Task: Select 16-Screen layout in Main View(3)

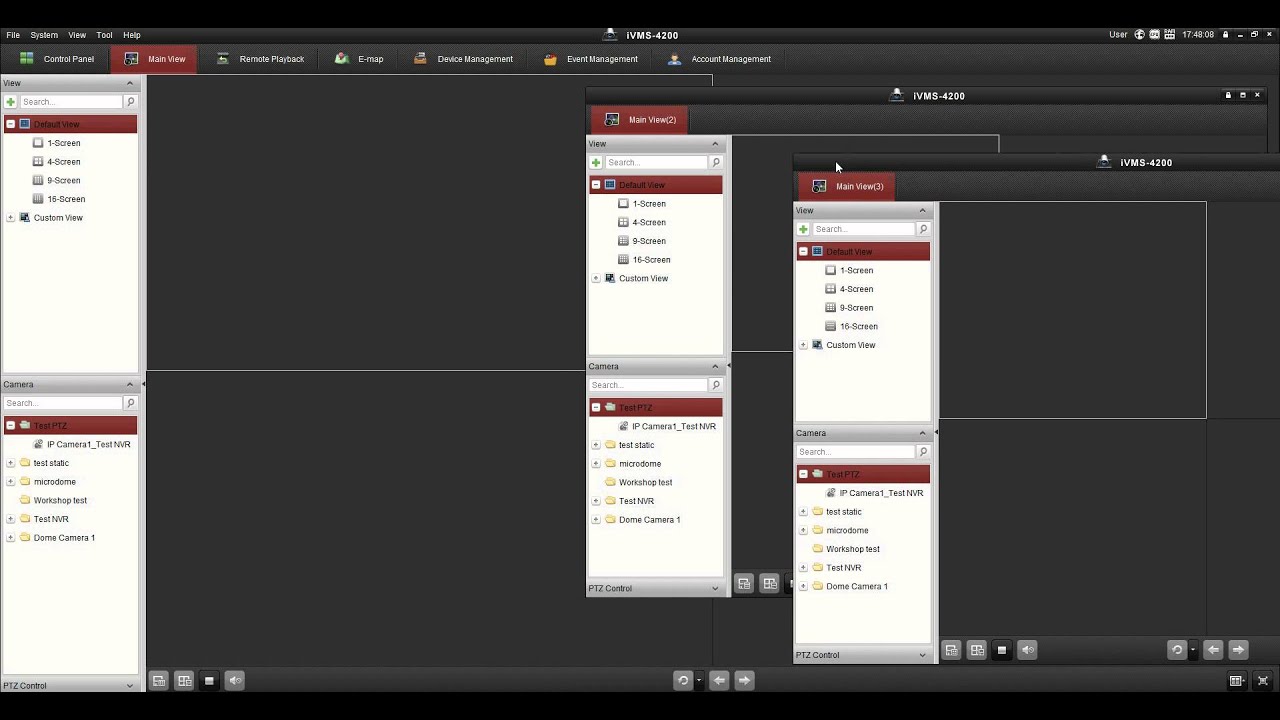Action: (x=858, y=327)
